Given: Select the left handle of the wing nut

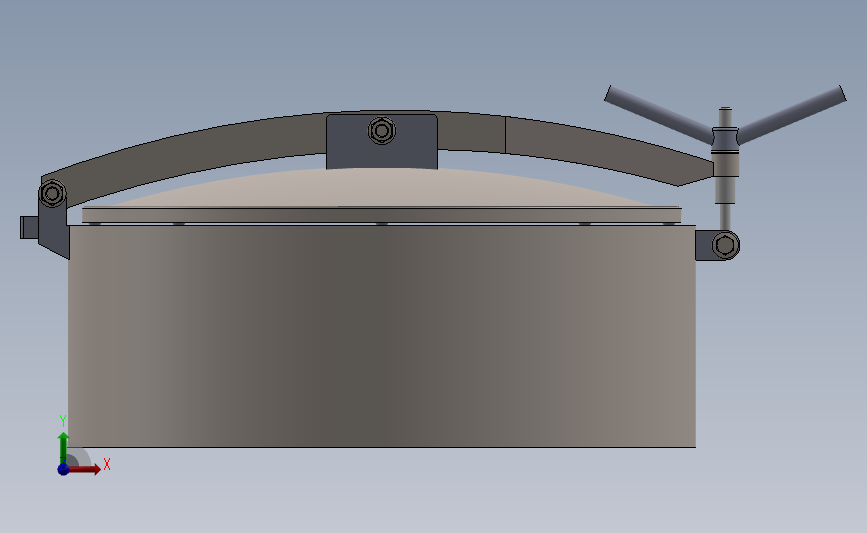Looking at the screenshot, I should [x=659, y=115].
